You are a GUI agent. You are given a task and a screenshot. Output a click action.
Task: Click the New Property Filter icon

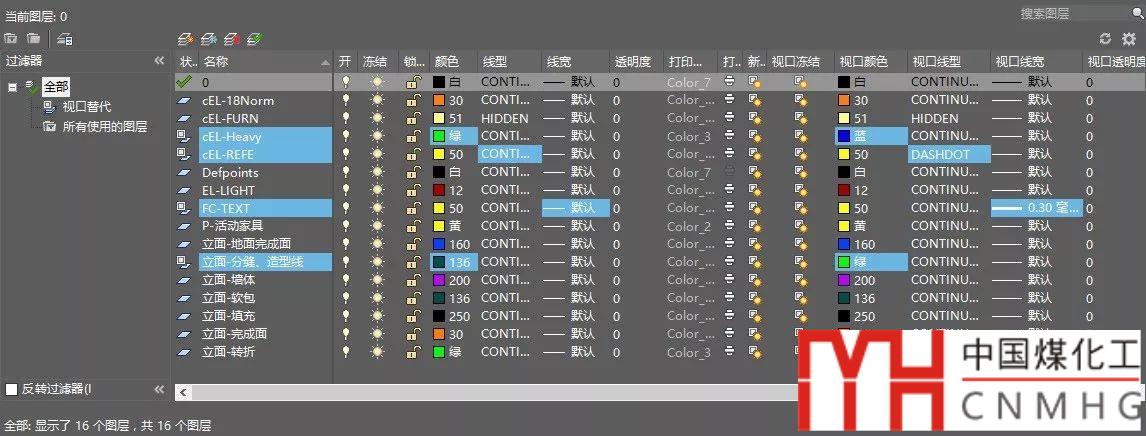pos(10,38)
